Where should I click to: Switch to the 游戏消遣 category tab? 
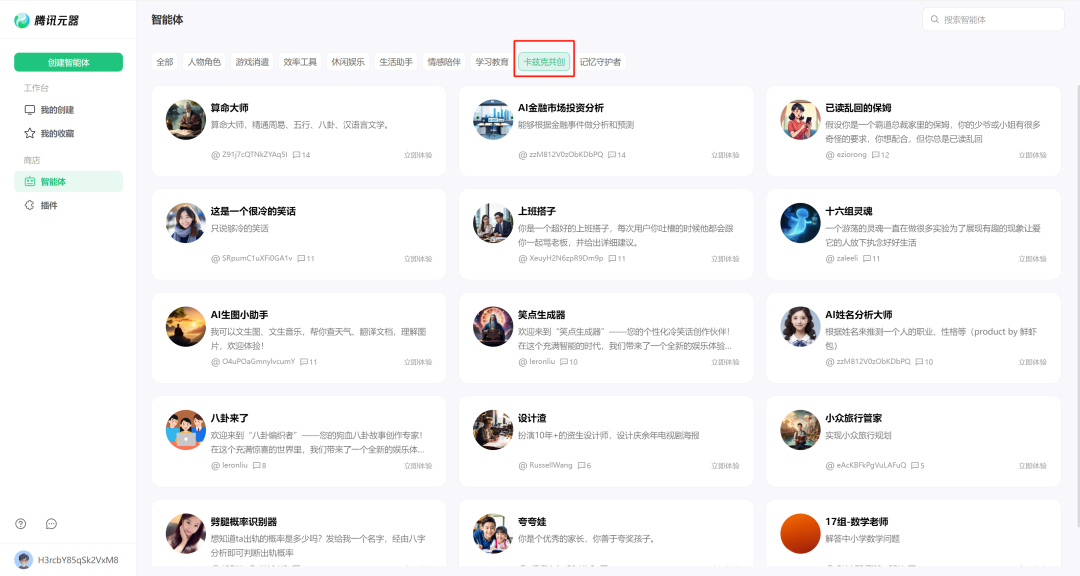coord(252,62)
